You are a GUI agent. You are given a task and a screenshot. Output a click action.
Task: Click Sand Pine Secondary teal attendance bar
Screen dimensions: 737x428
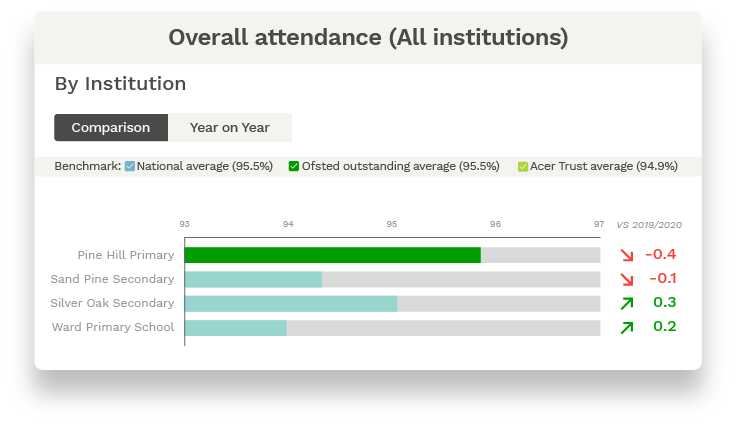tap(253, 279)
